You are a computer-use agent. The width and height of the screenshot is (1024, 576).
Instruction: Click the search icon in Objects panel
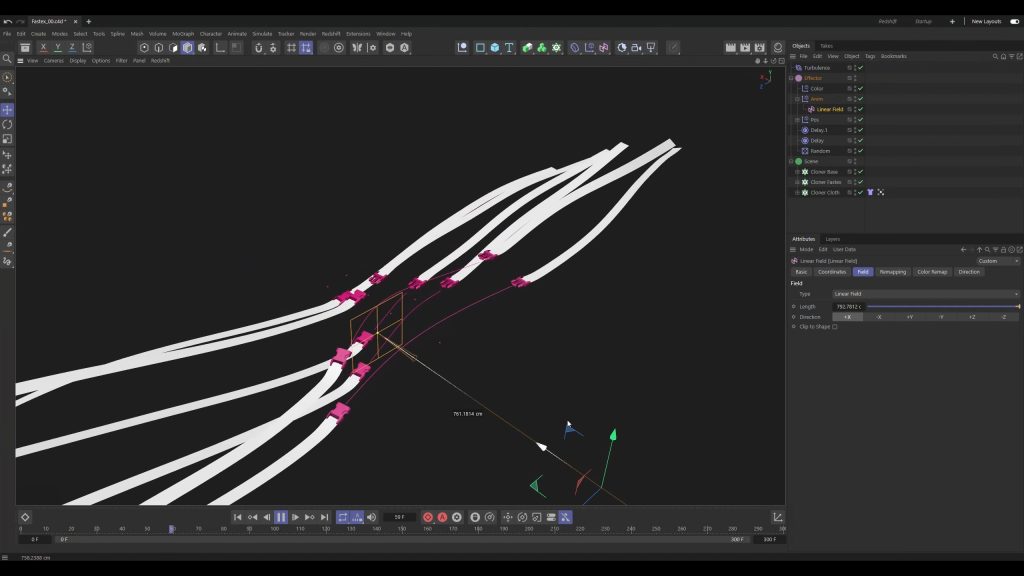click(995, 56)
